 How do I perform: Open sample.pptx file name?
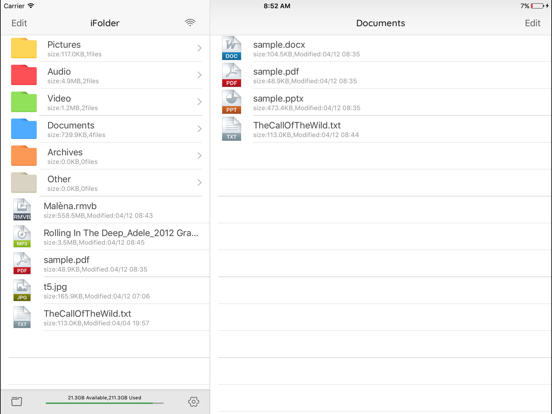(x=278, y=99)
